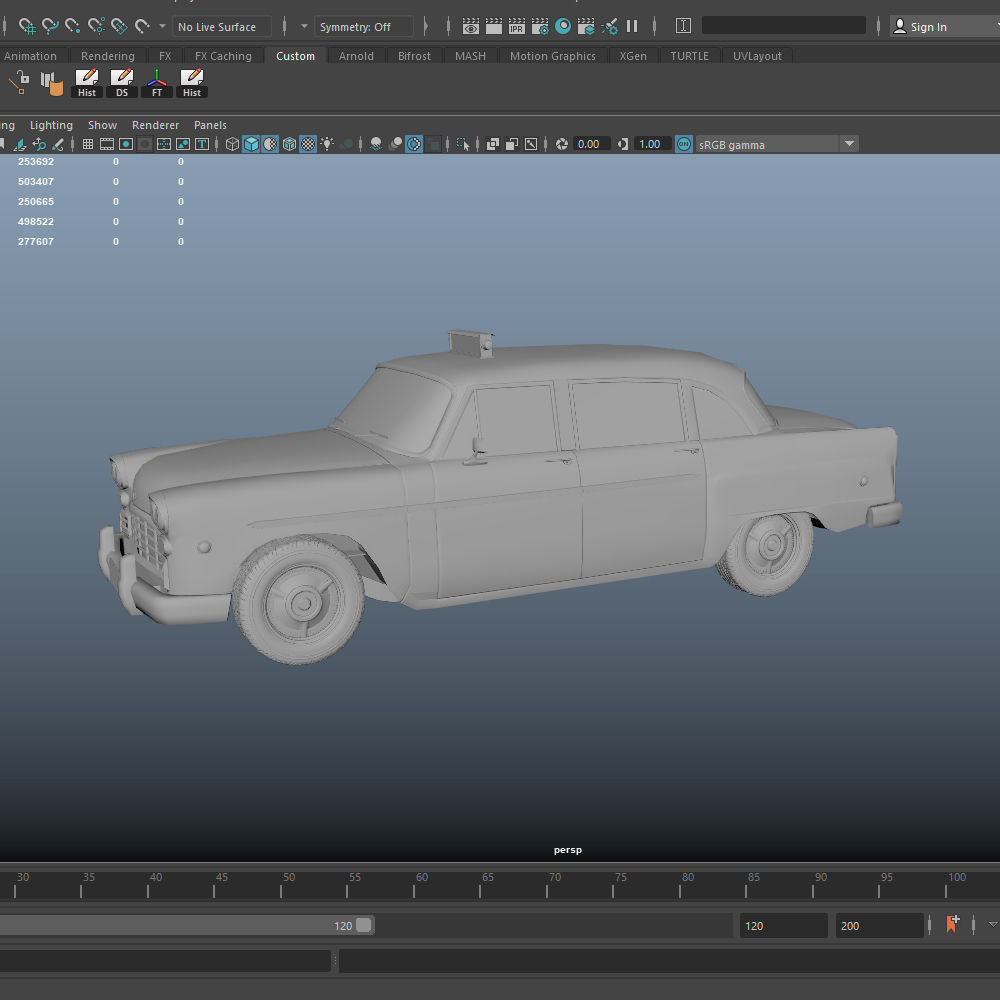Click the unlock joint shelf icon

[20, 82]
